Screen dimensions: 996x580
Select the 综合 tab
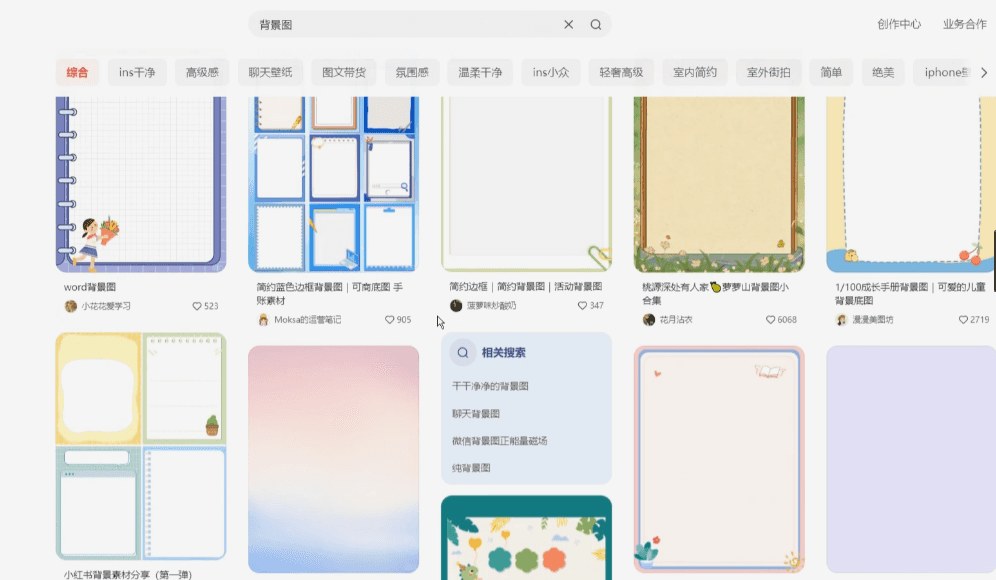[x=77, y=72]
